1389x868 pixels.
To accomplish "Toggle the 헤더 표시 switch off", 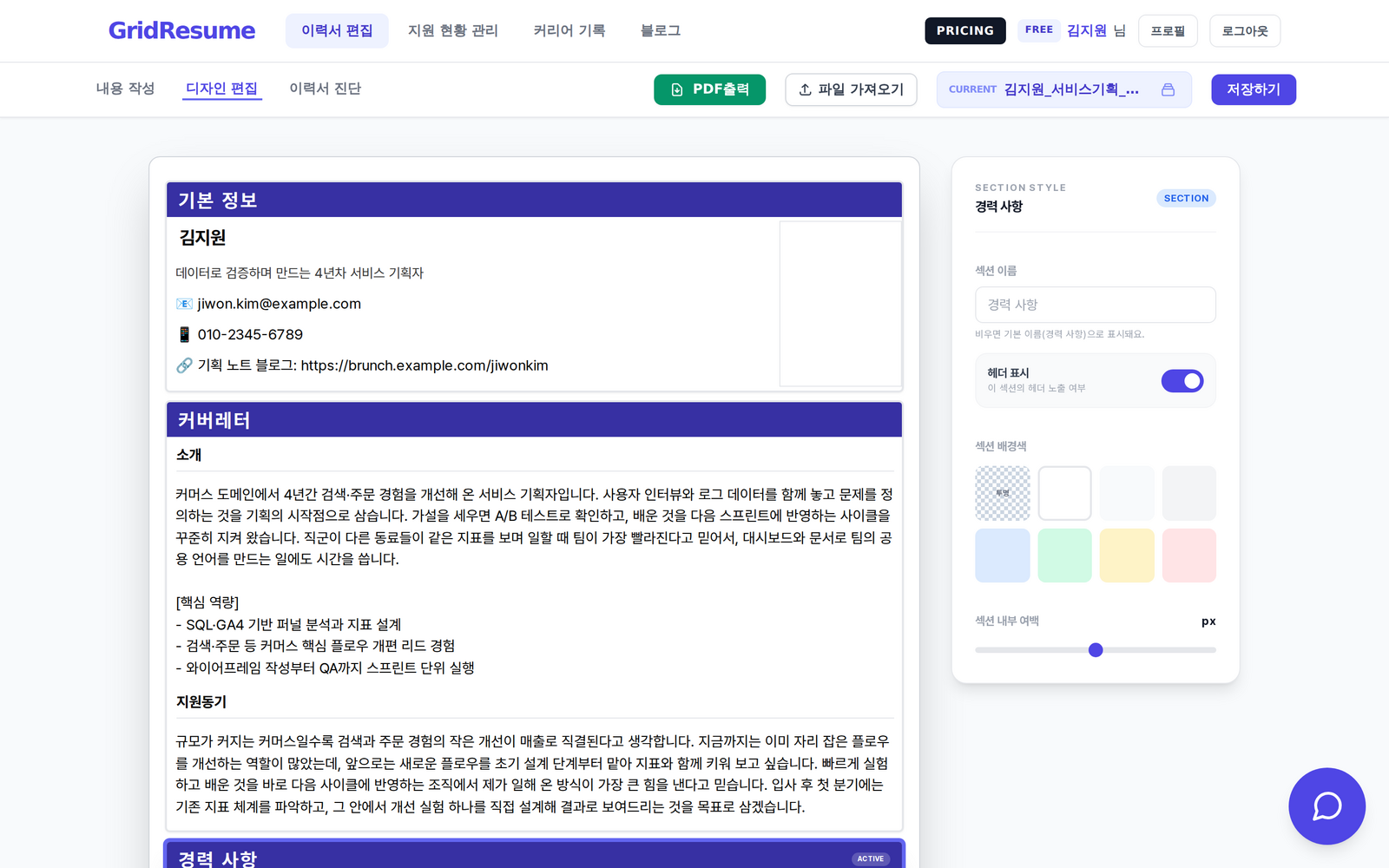I will (1182, 380).
